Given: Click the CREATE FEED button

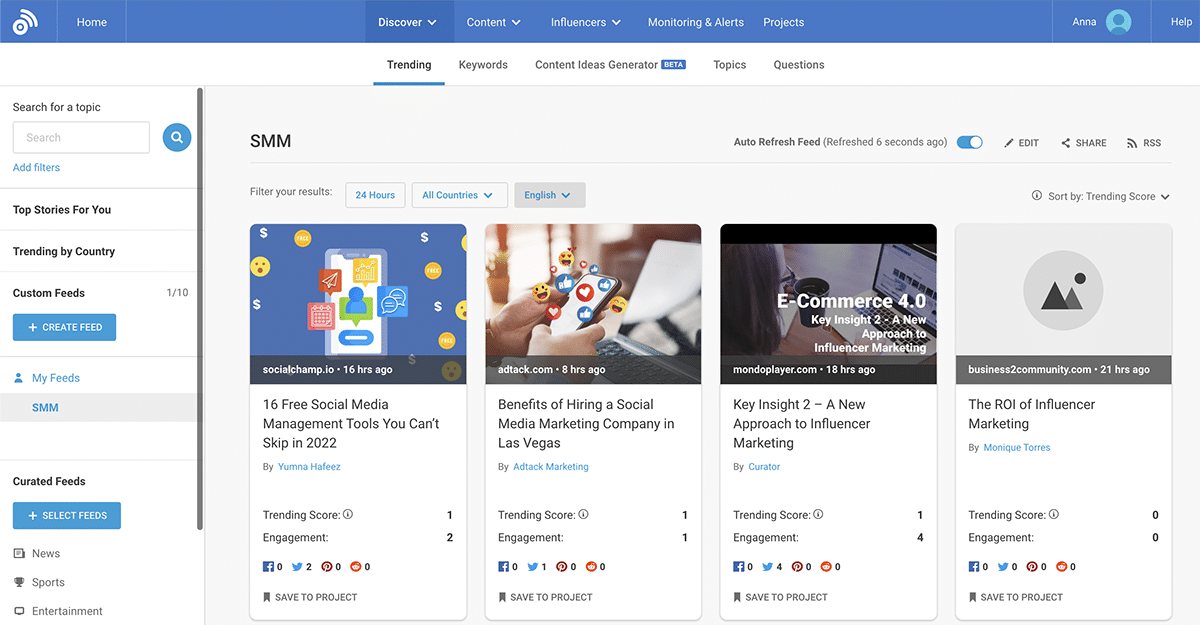Looking at the screenshot, I should click(x=64, y=327).
